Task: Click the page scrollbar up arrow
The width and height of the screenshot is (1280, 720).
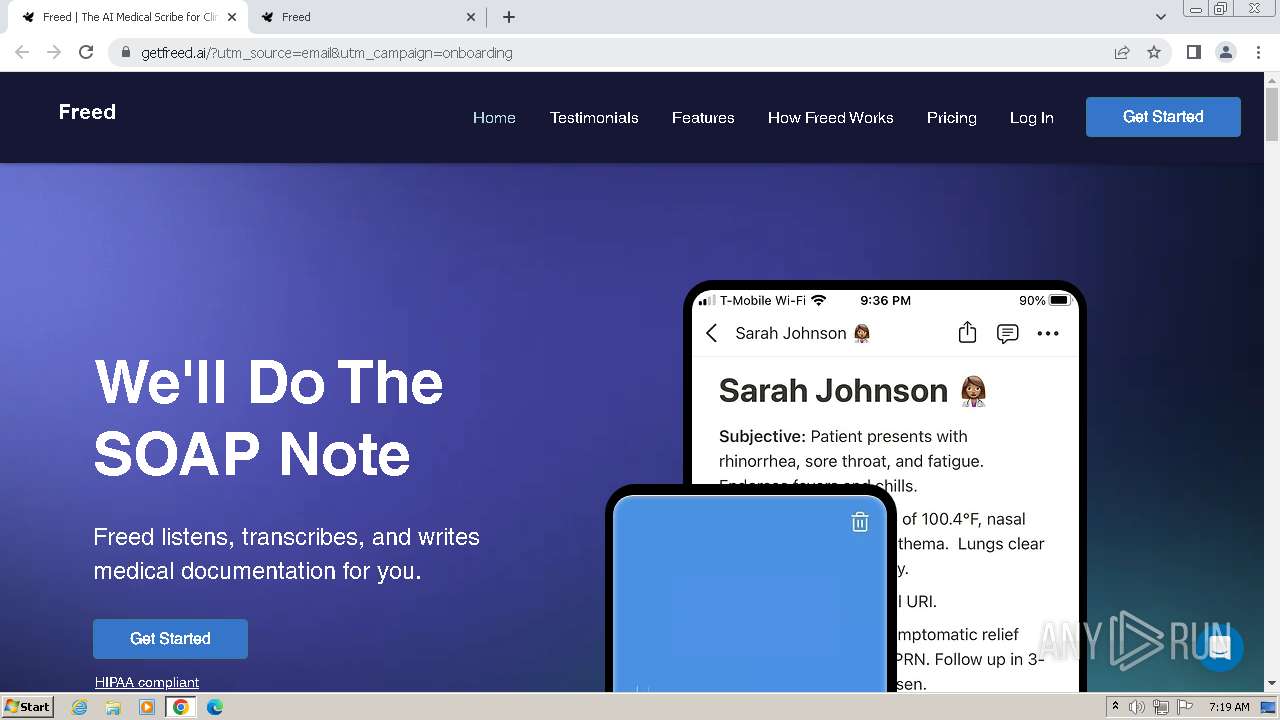Action: point(1272,79)
